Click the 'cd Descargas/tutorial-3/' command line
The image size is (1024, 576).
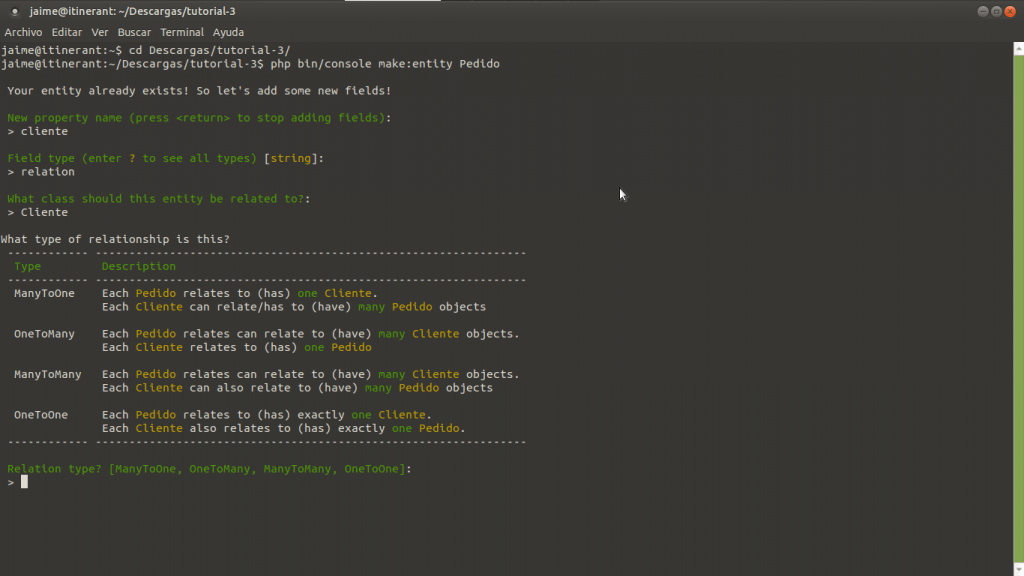[210, 50]
